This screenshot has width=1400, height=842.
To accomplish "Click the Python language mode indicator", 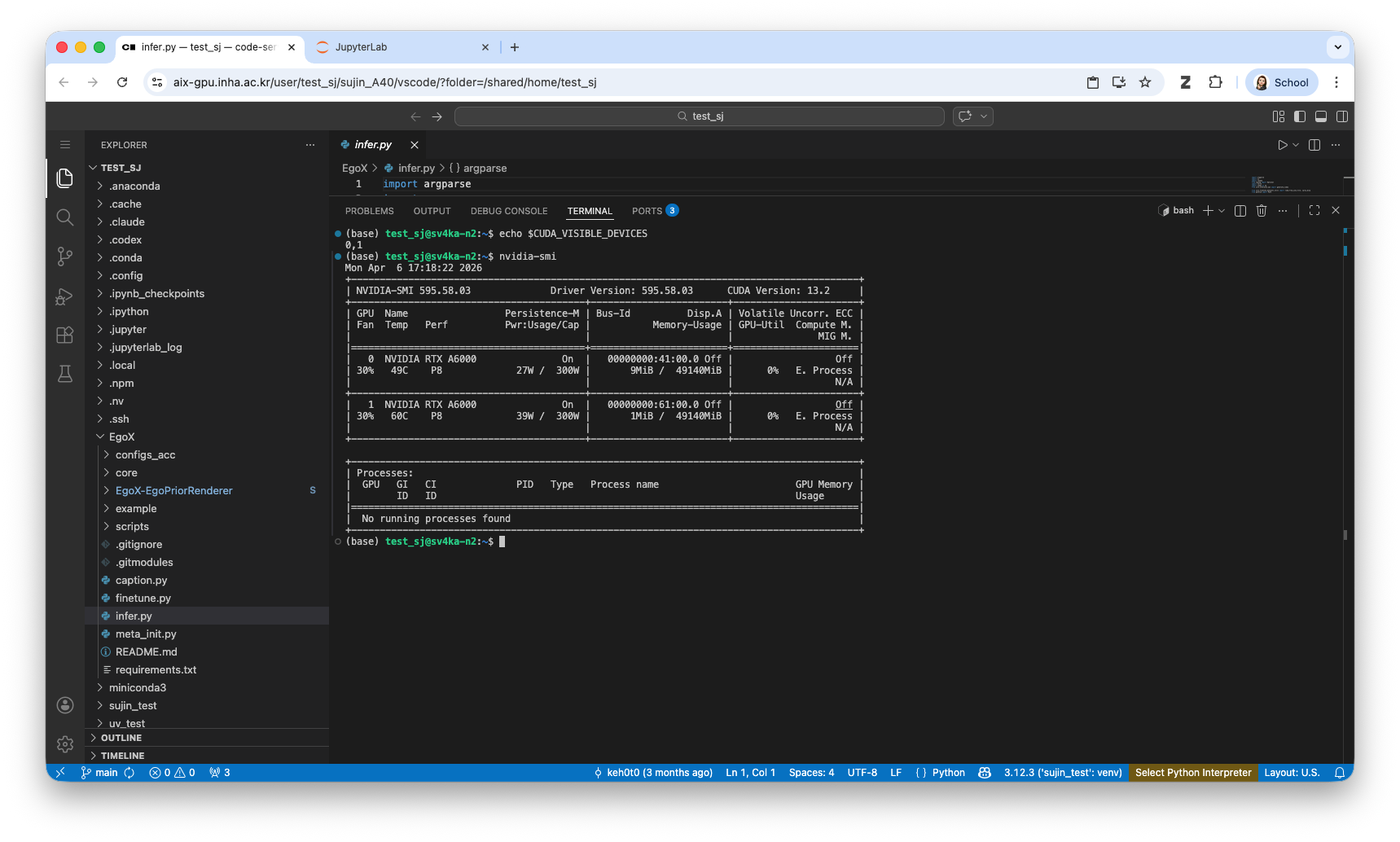I will (x=948, y=773).
